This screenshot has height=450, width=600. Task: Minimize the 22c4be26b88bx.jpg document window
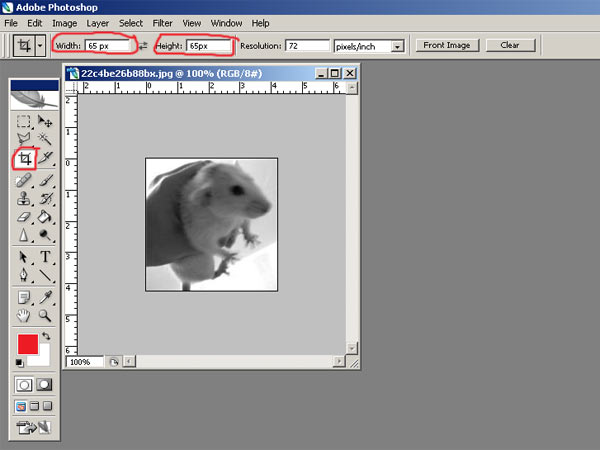tap(321, 73)
